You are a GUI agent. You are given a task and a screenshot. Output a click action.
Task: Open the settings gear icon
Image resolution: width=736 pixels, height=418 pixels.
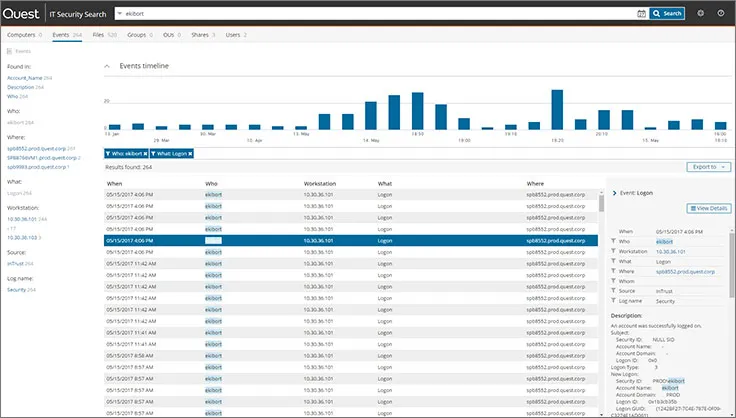pos(700,14)
